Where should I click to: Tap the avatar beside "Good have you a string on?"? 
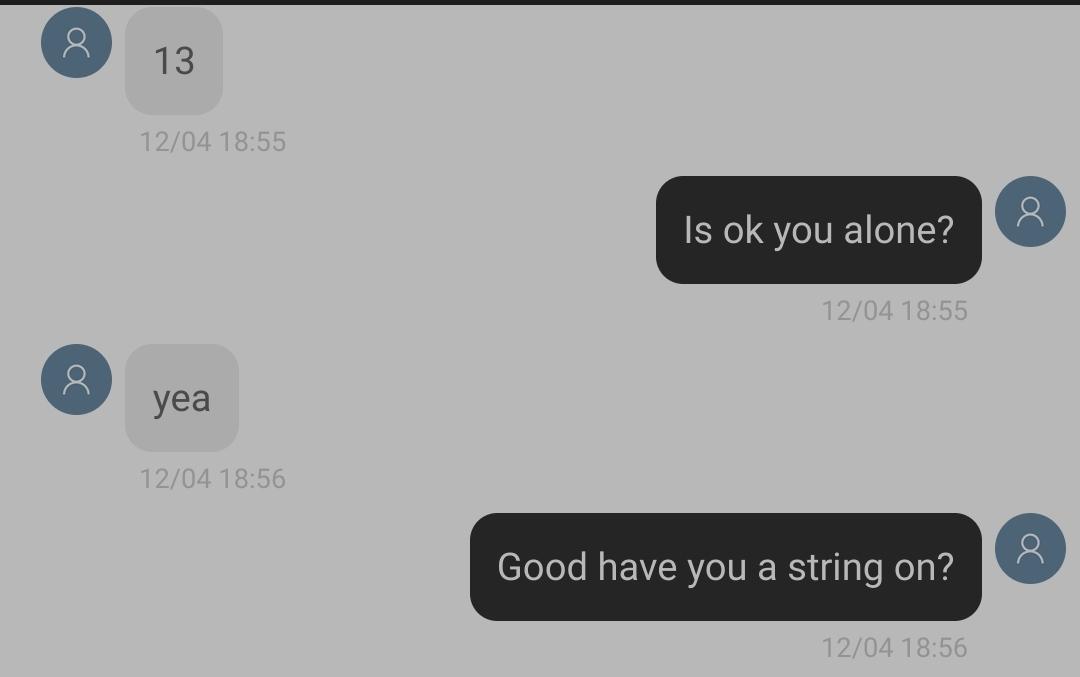pyautogui.click(x=1030, y=548)
